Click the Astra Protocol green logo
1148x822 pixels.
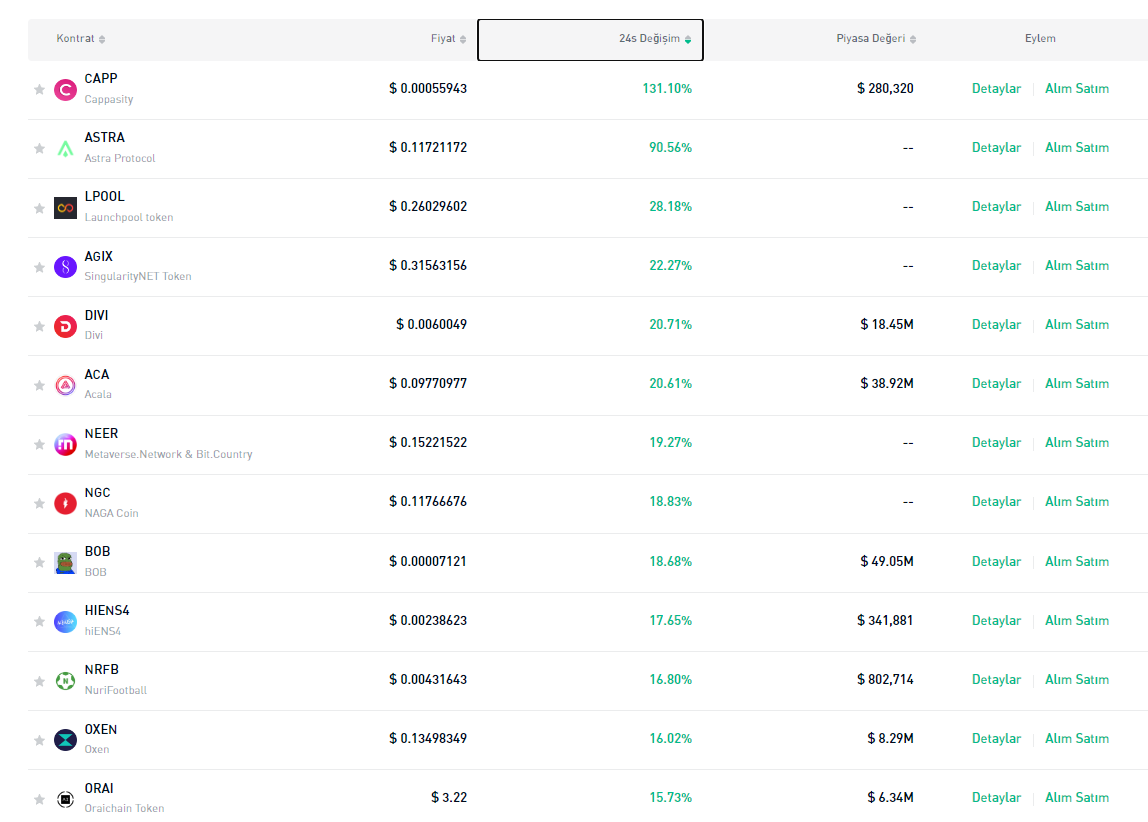65,149
